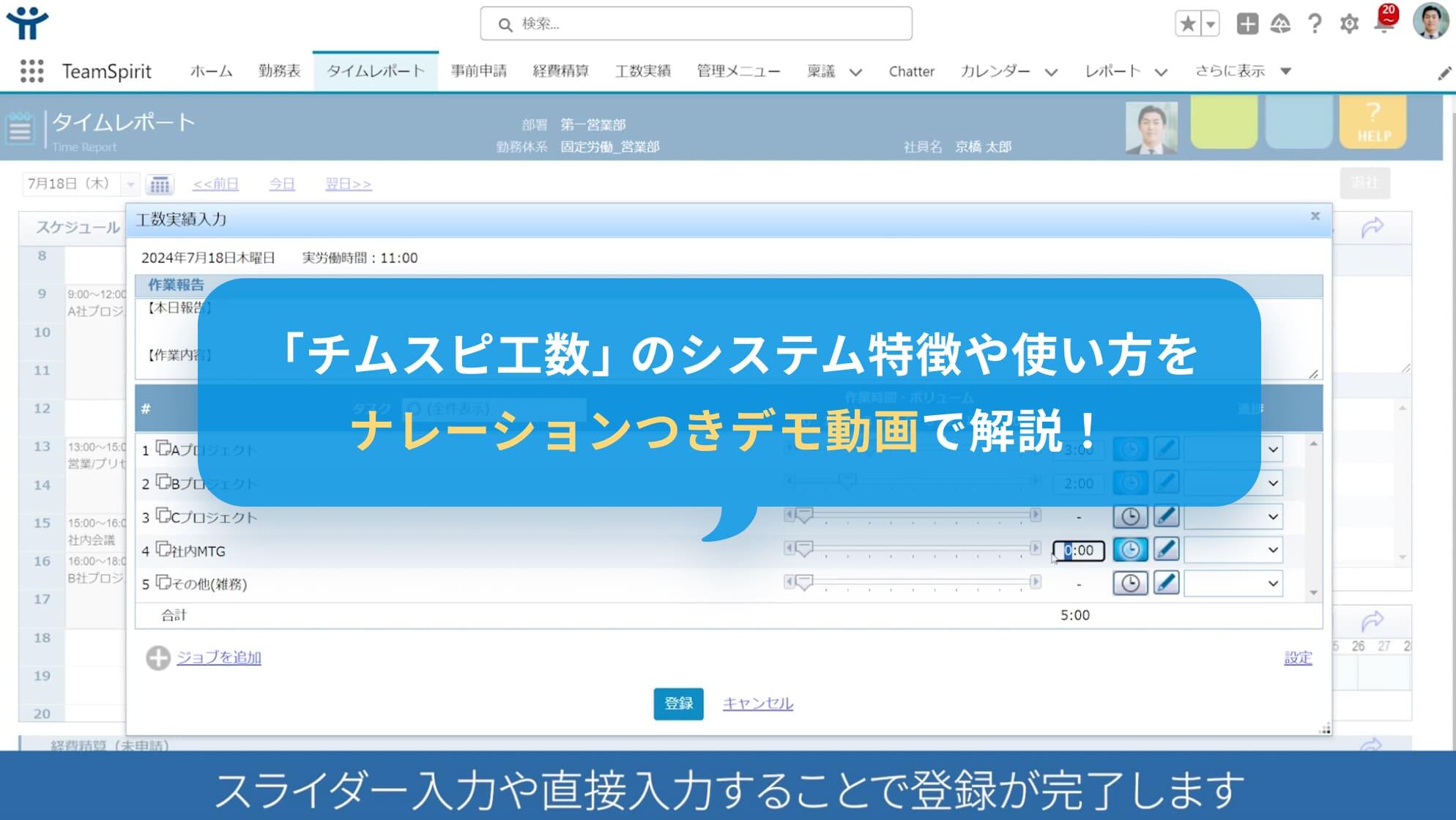Open the Trailhead guidance icon

pyautogui.click(x=1280, y=24)
